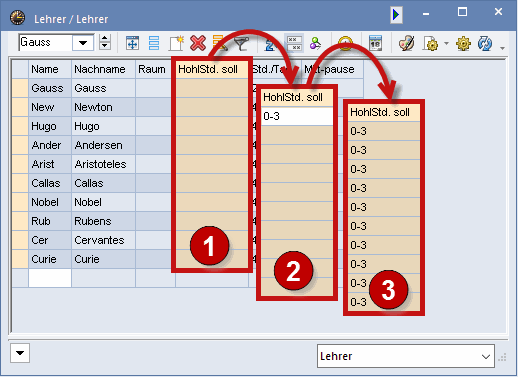
Task: Select the Nobel cell in Nachname column
Action: pos(103,202)
